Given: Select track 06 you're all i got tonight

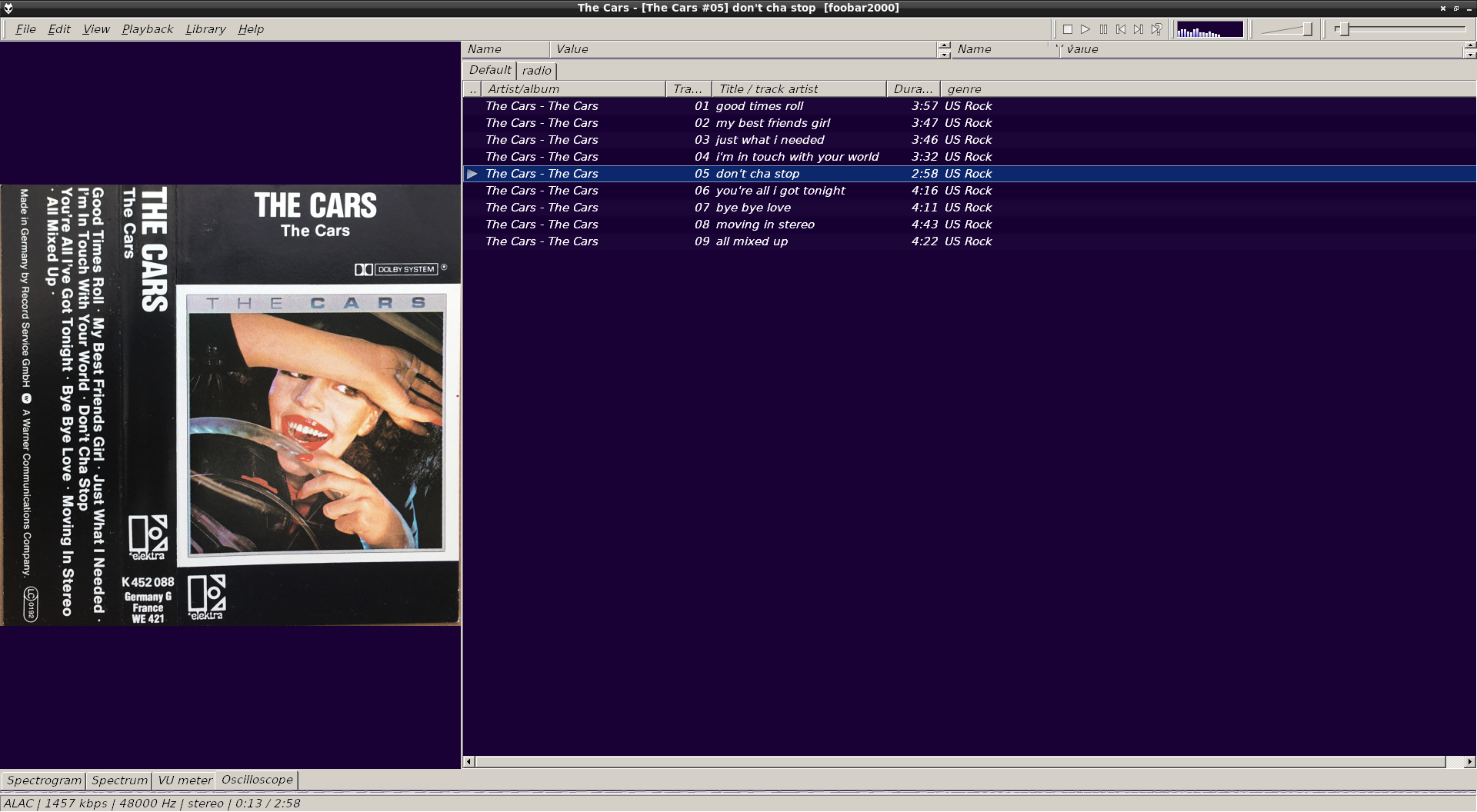Looking at the screenshot, I should click(969, 191).
